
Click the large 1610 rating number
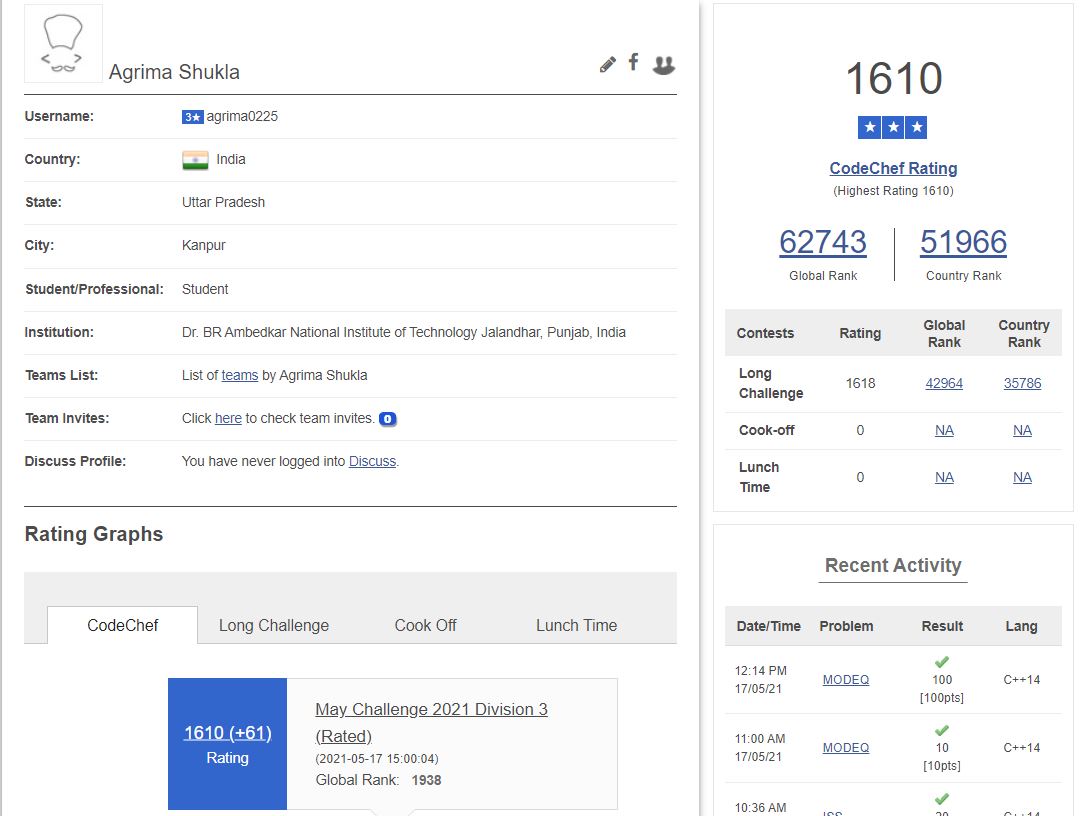pyautogui.click(x=893, y=79)
